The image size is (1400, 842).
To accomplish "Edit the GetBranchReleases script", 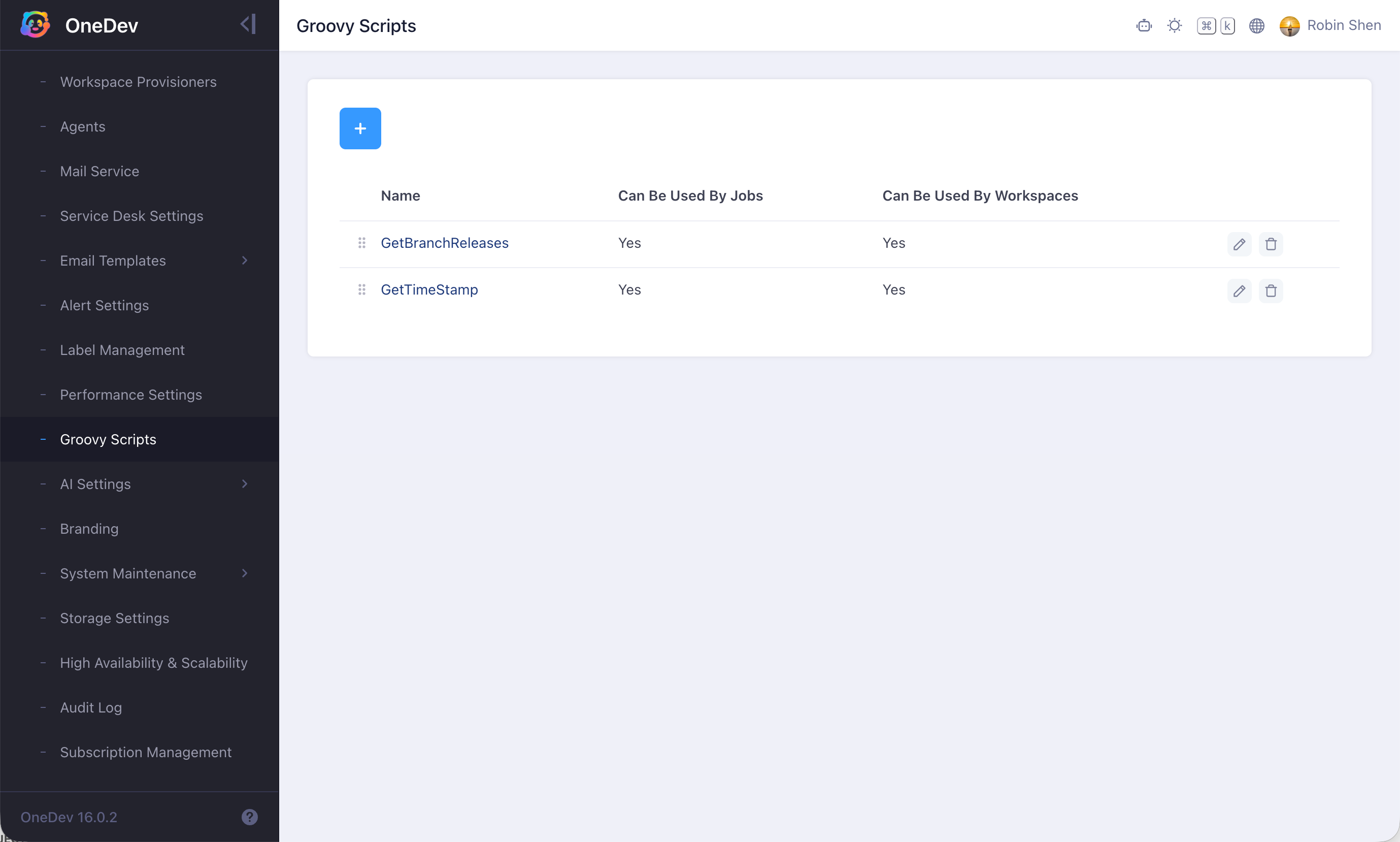I will (1239, 244).
